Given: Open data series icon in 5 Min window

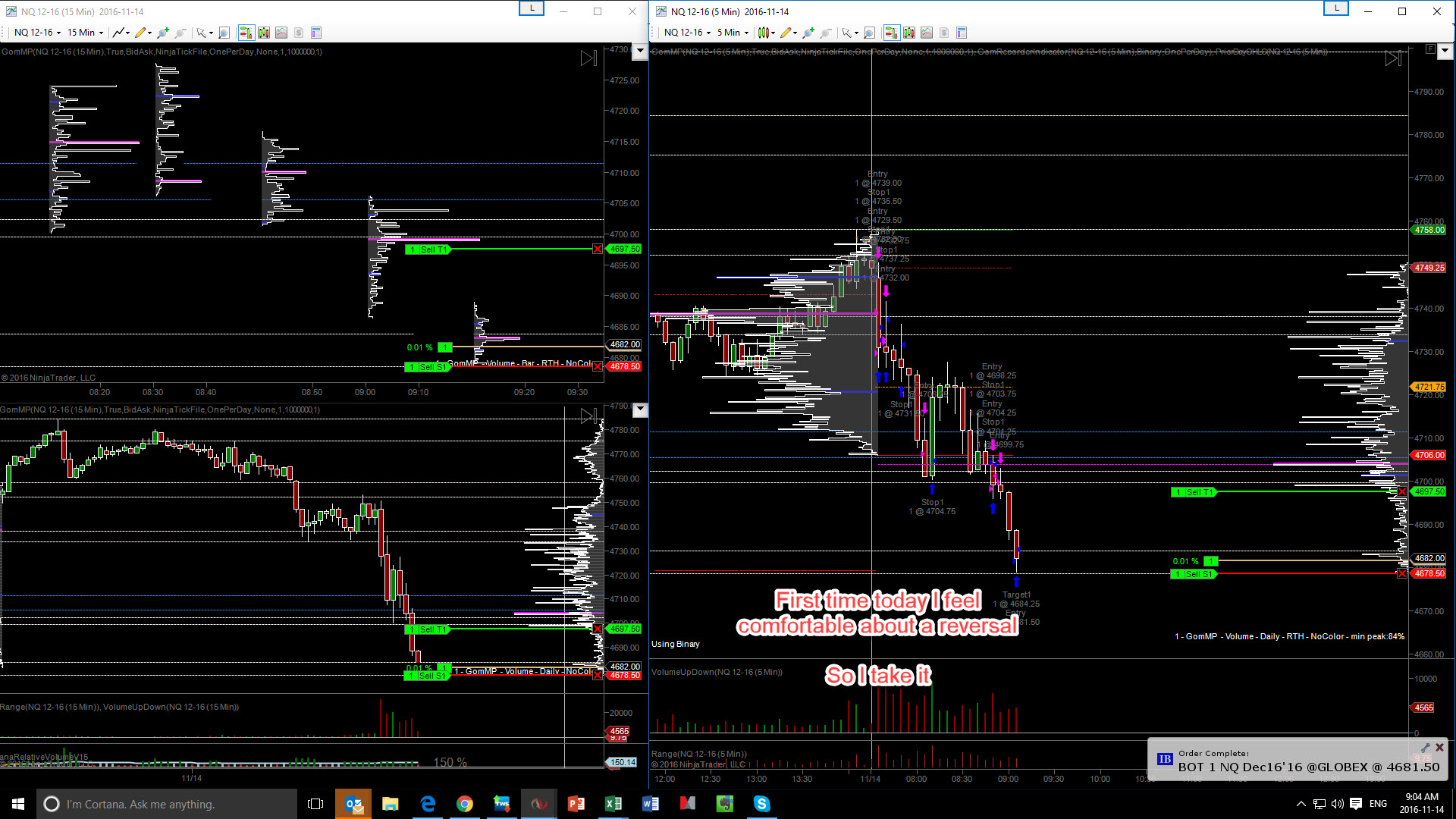Looking at the screenshot, I should (x=909, y=33).
